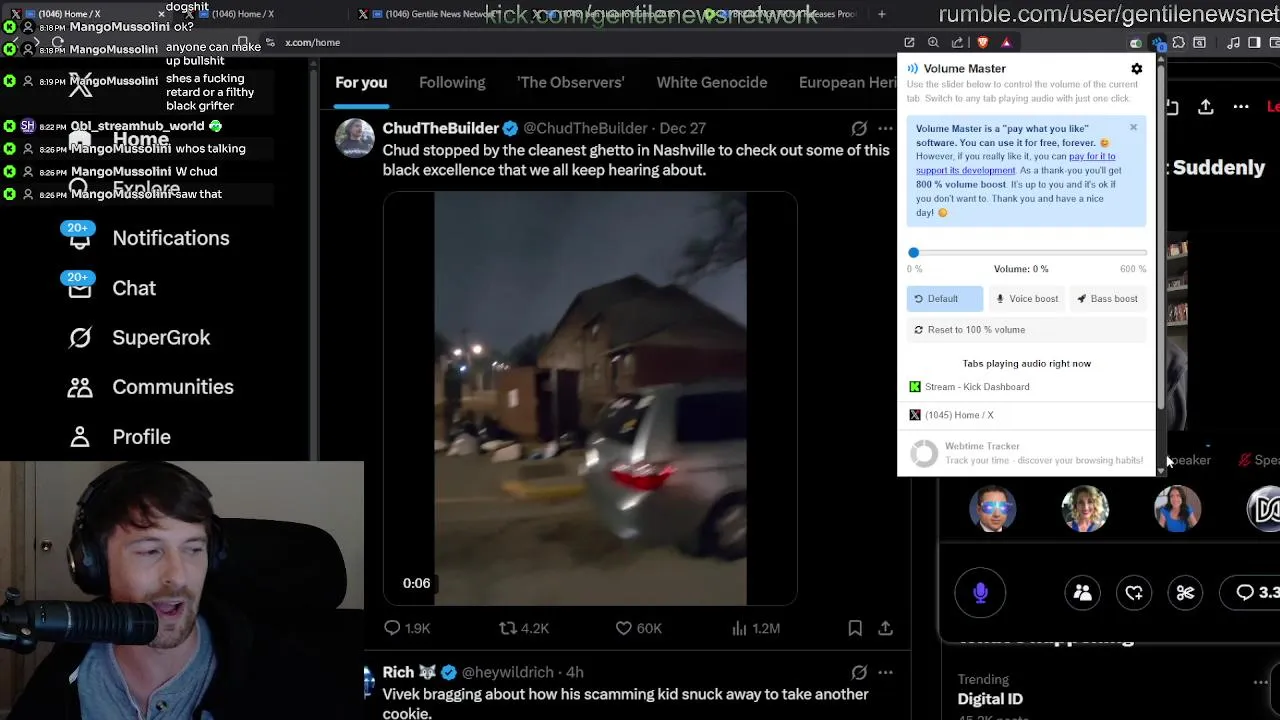The image size is (1280, 720).
Task: Bookmark the ChudTheBuilder post
Action: point(855,628)
